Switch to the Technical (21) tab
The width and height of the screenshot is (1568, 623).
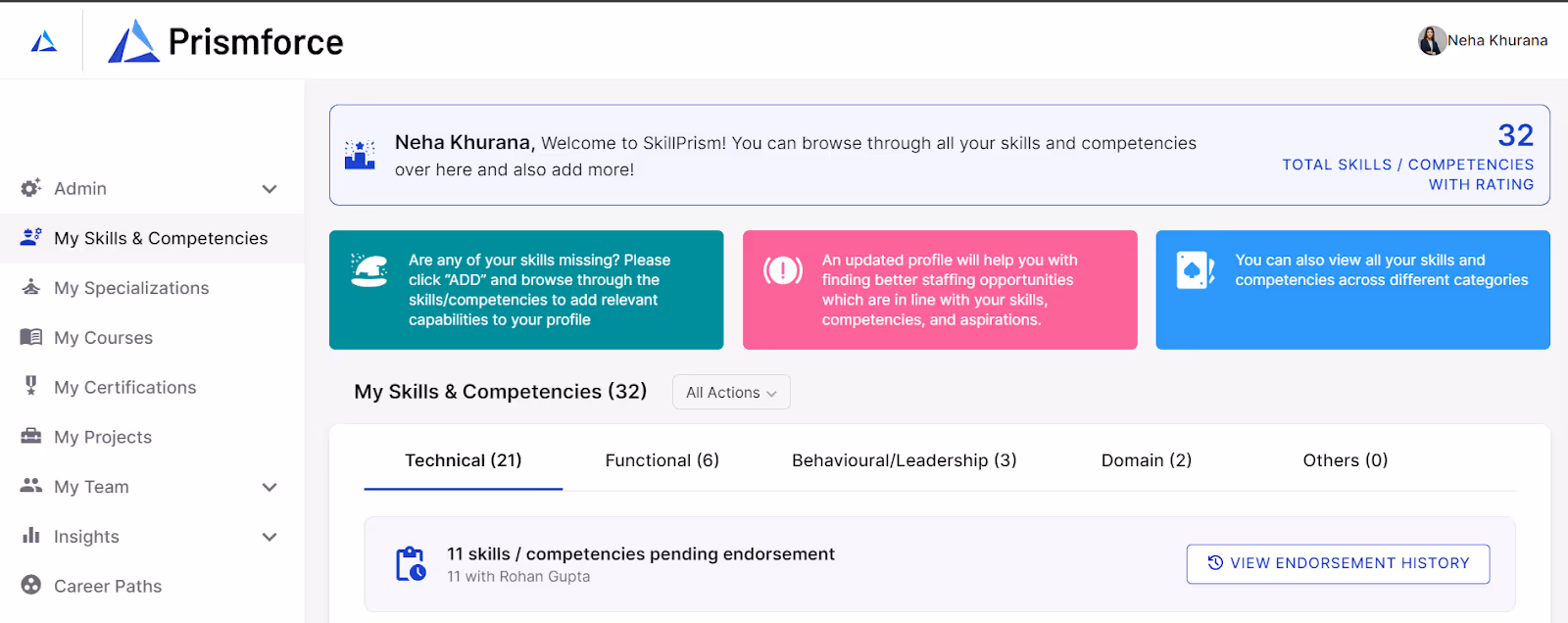(x=464, y=460)
